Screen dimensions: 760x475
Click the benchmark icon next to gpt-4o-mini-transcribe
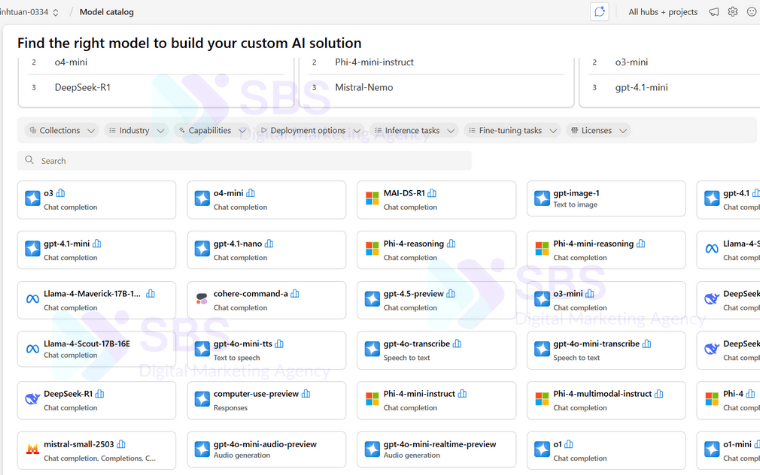tap(647, 344)
